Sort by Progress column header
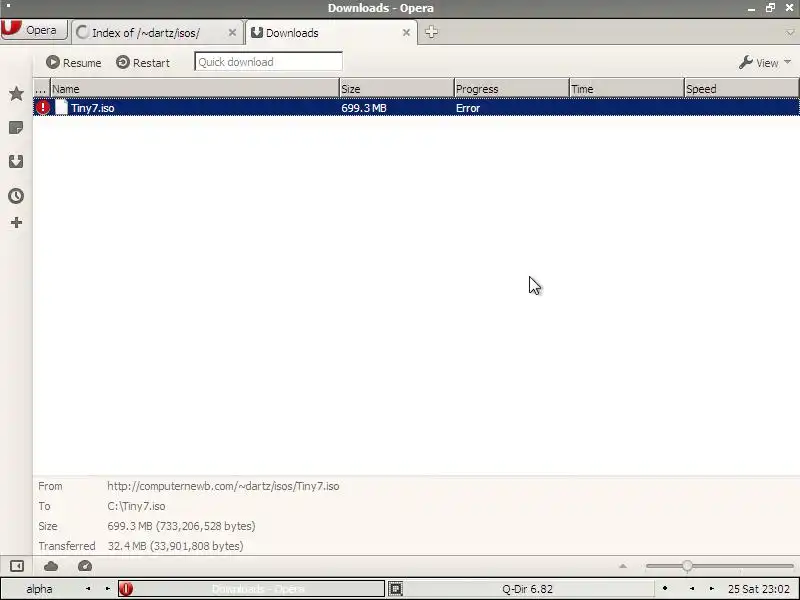 pos(511,88)
